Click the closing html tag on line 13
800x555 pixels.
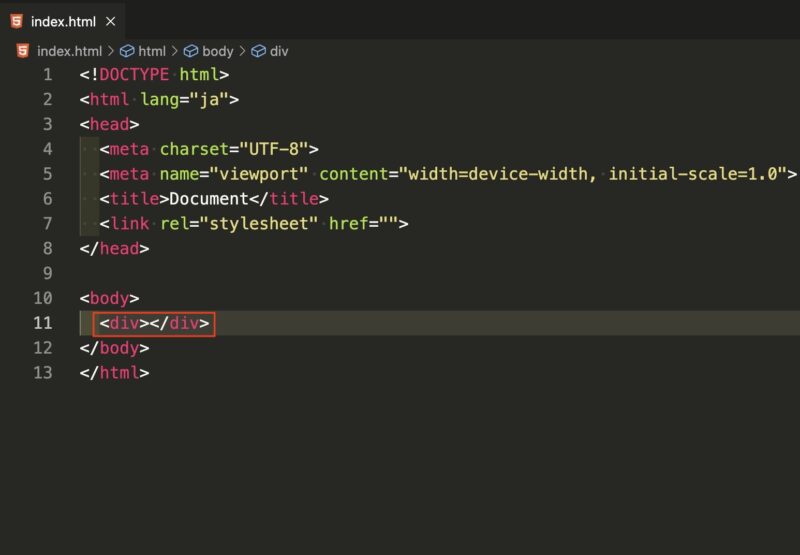click(114, 373)
